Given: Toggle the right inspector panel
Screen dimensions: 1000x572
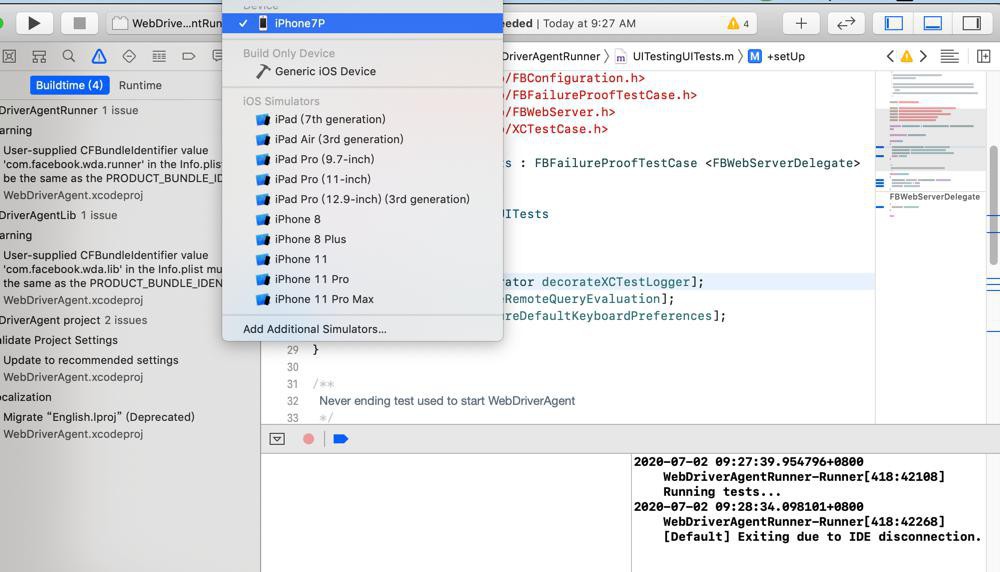Looking at the screenshot, I should pyautogui.click(x=971, y=24).
